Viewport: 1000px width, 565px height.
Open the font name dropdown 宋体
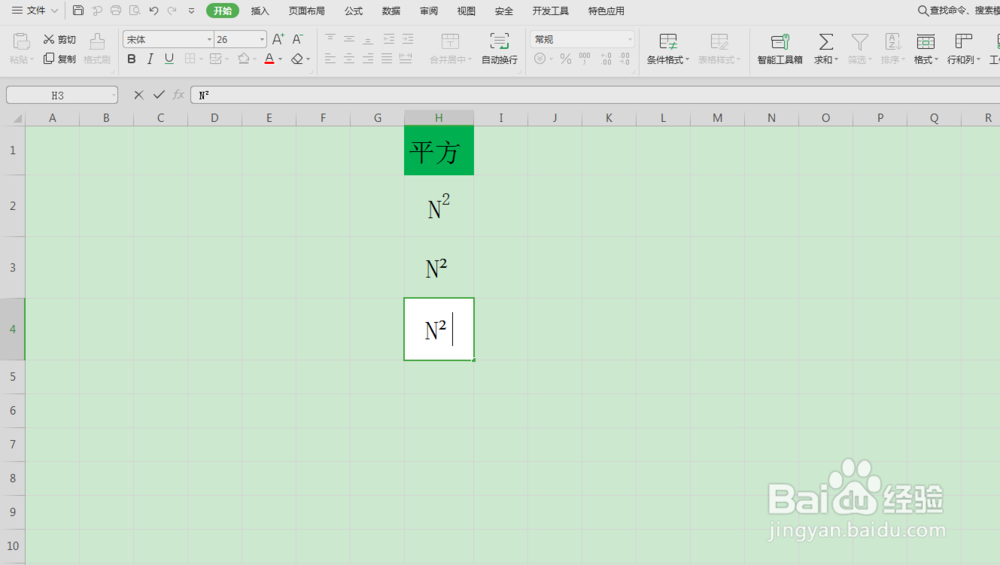(209, 40)
